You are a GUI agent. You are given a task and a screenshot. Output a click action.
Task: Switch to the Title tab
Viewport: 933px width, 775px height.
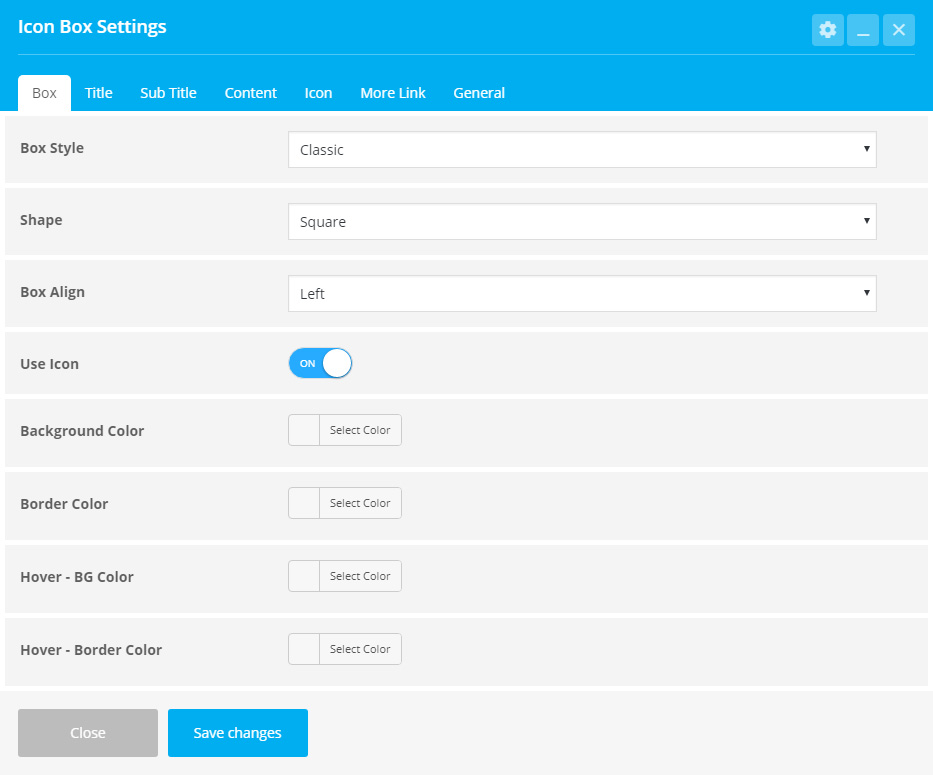pyautogui.click(x=99, y=93)
